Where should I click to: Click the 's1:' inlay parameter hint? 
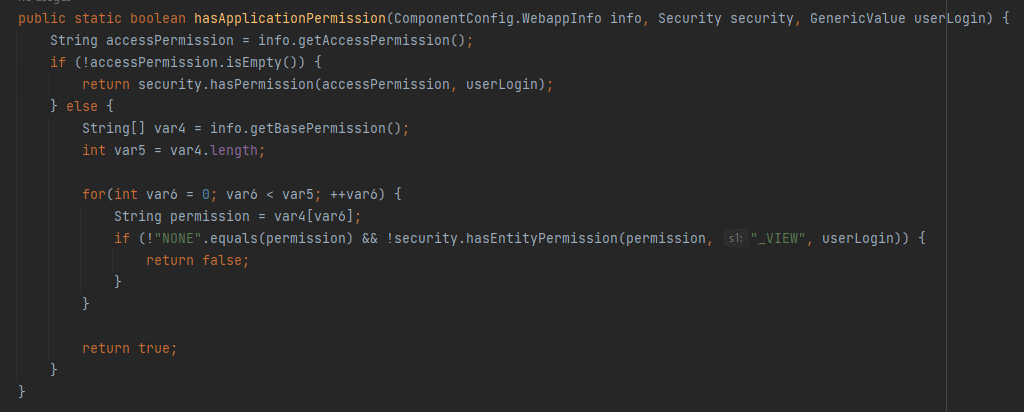click(735, 238)
